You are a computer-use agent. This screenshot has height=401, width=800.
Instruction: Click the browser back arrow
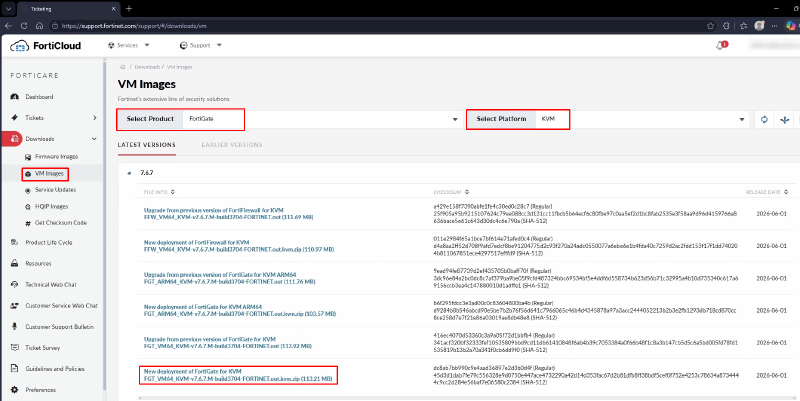(8, 26)
